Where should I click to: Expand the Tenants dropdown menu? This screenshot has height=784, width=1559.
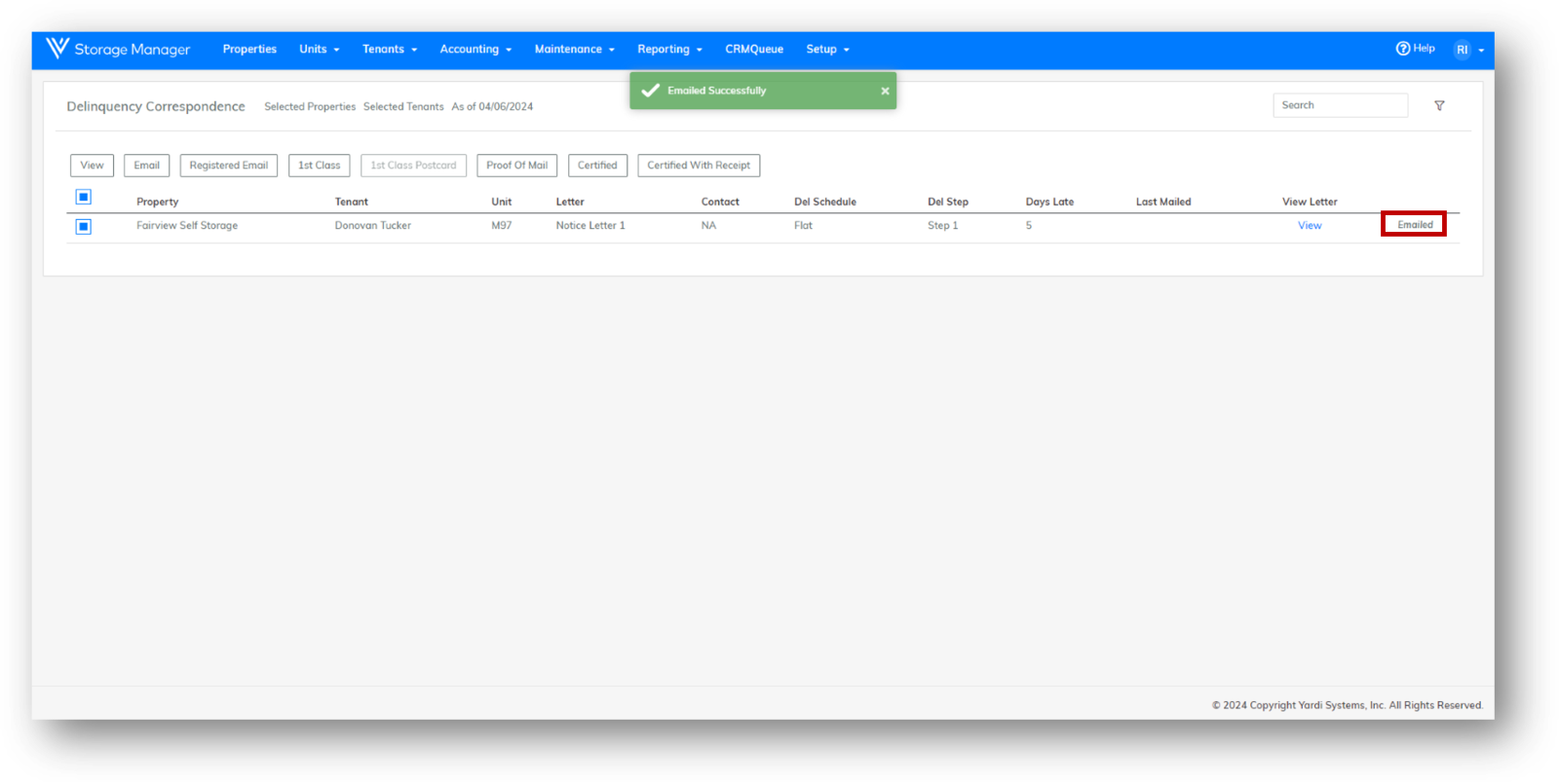click(x=389, y=50)
